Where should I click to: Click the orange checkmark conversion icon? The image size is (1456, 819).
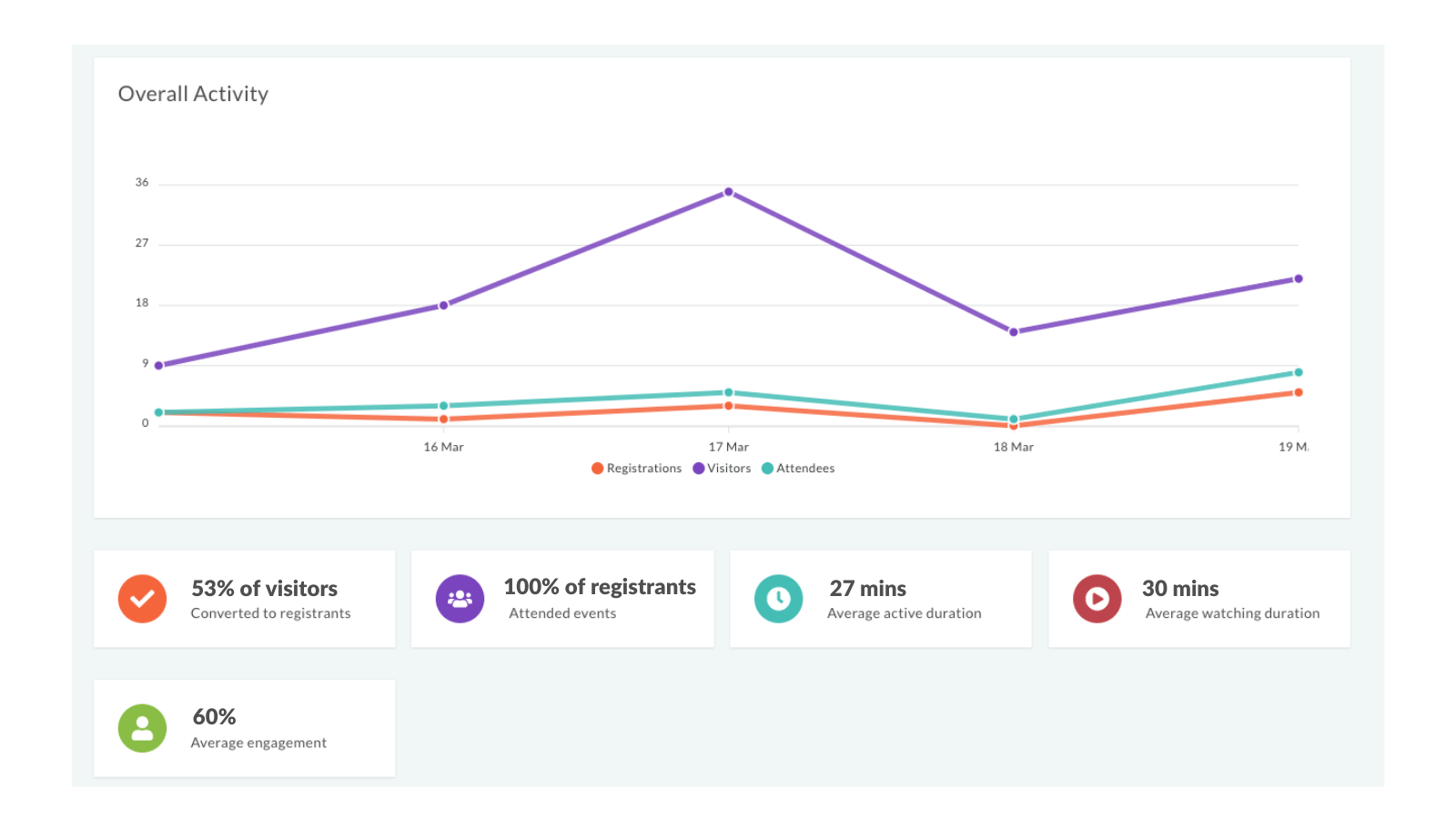click(141, 599)
